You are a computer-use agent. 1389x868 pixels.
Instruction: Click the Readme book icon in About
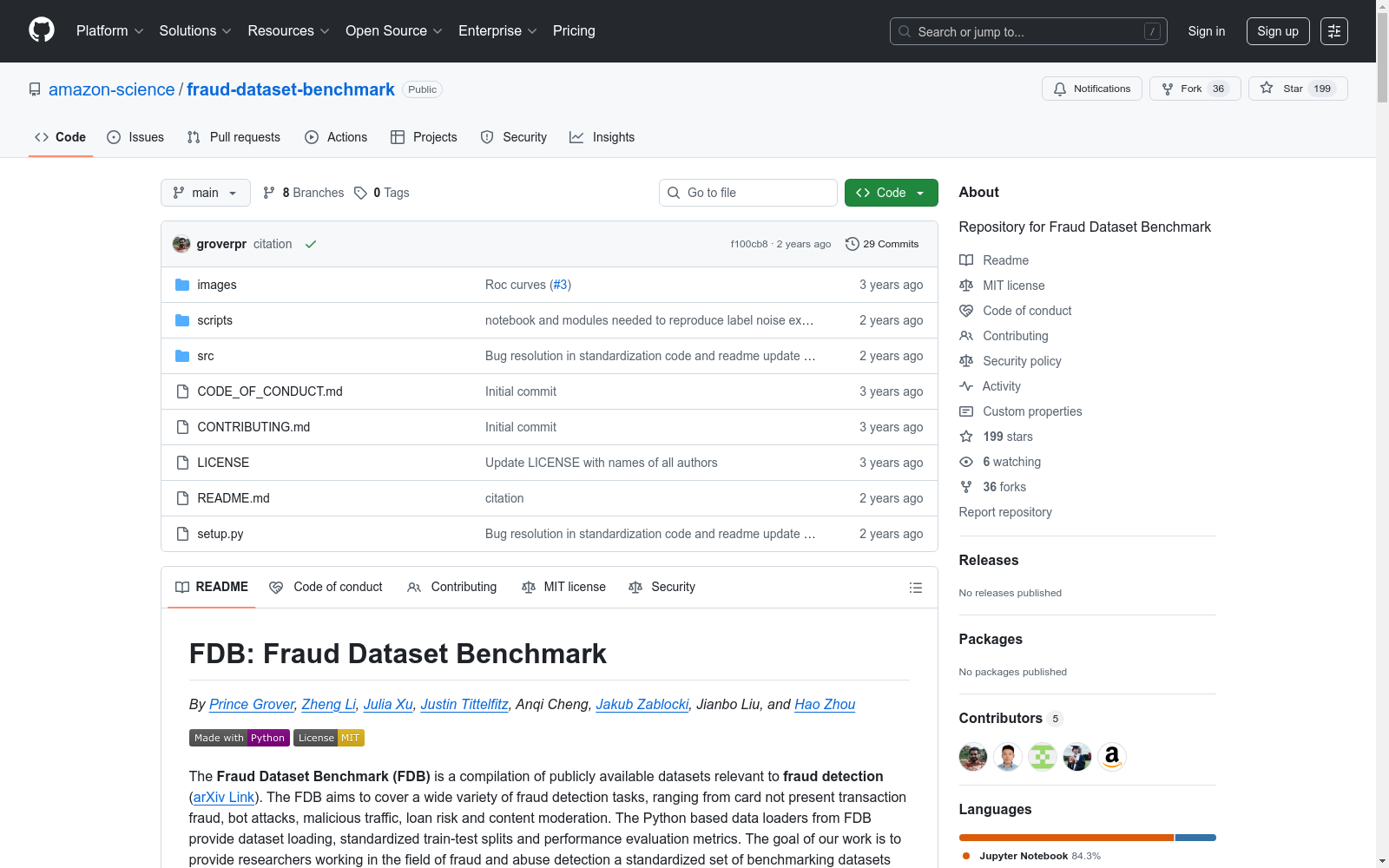(x=966, y=260)
